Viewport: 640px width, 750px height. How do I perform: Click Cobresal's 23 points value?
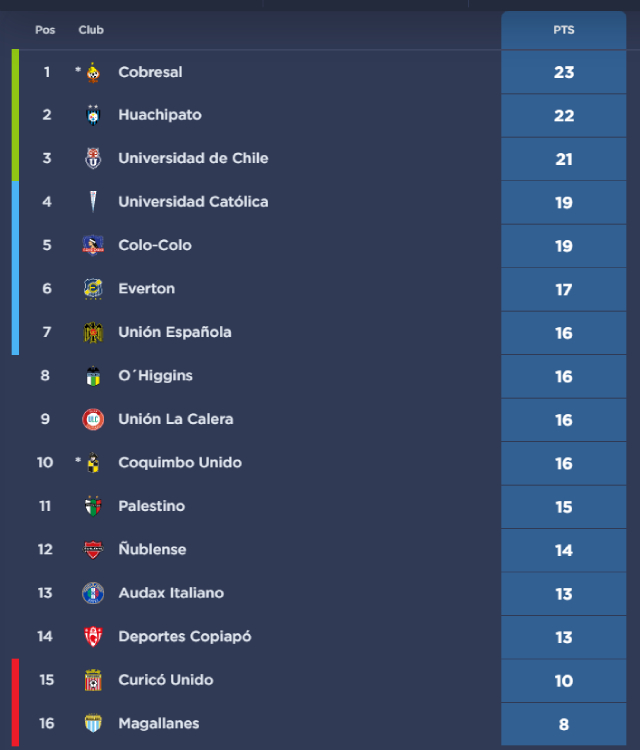click(564, 72)
